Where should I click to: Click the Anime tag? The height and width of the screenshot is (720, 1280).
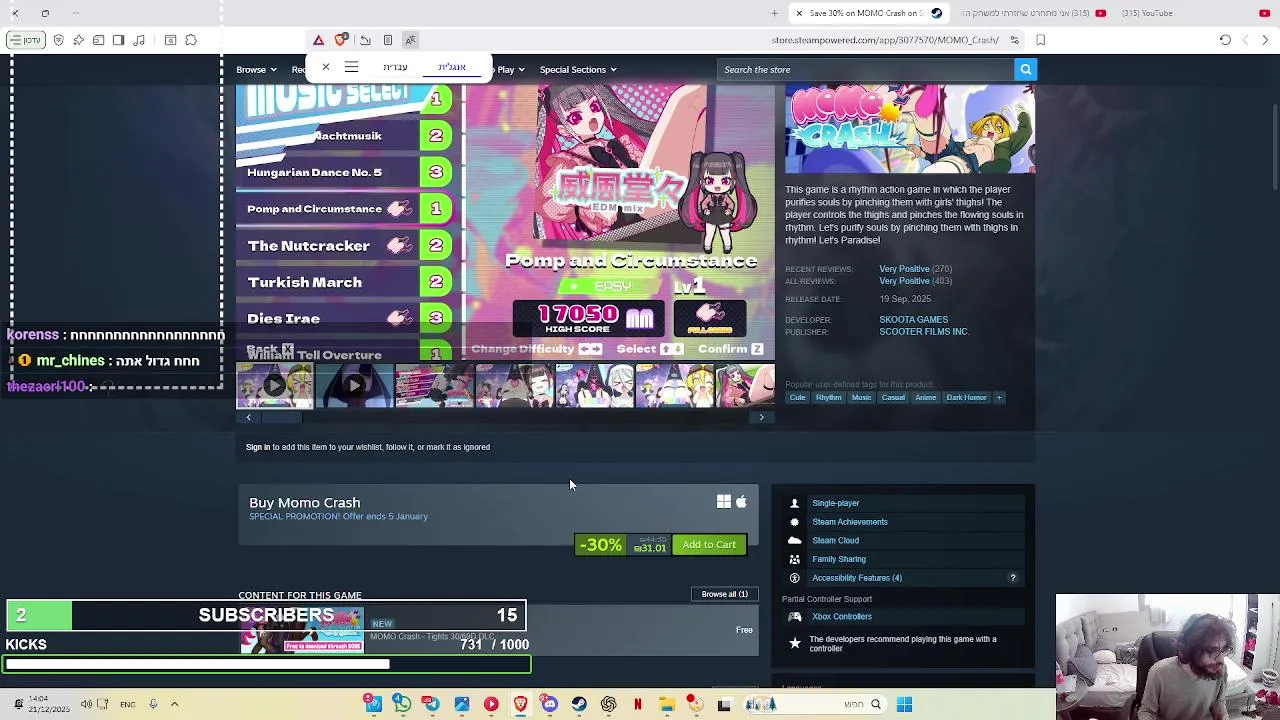(x=926, y=398)
